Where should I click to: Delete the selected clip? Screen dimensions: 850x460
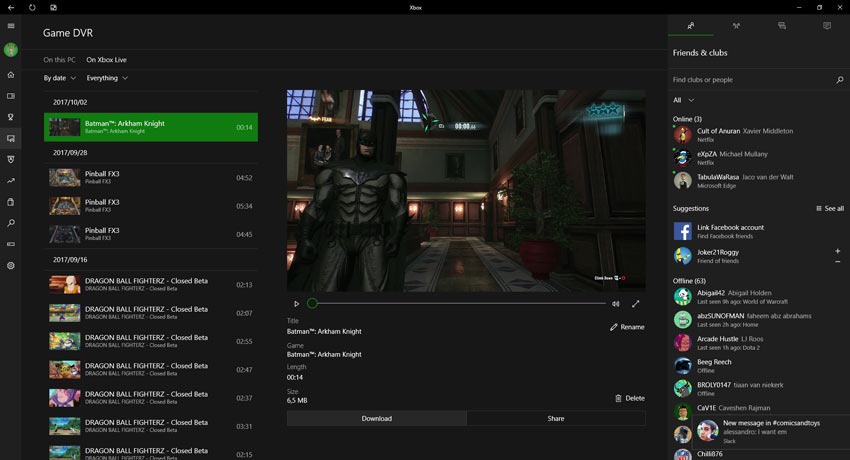(630, 398)
